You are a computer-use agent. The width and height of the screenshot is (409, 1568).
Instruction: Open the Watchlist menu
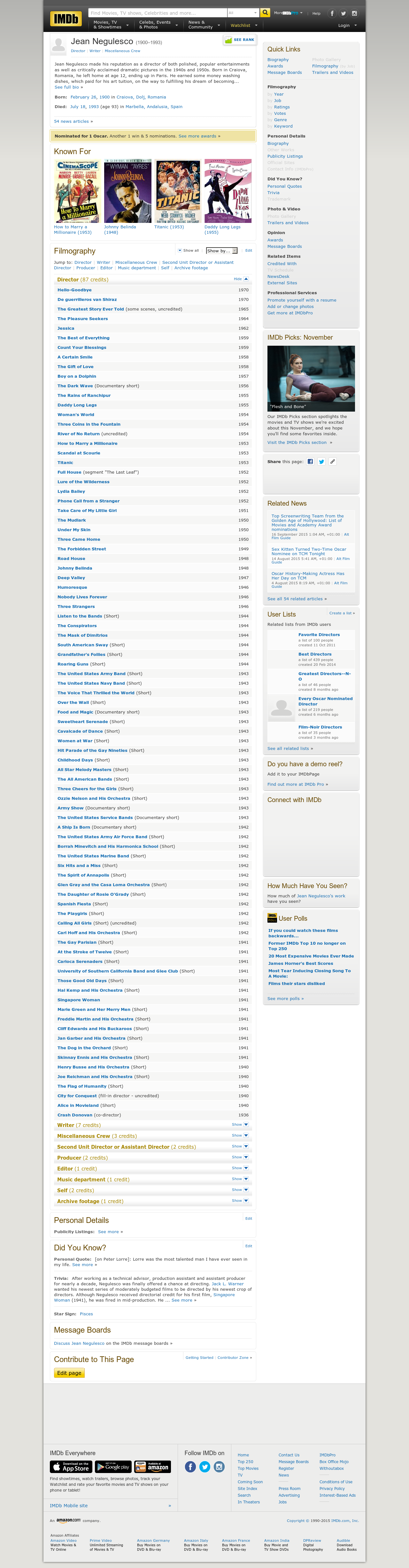pos(244,26)
